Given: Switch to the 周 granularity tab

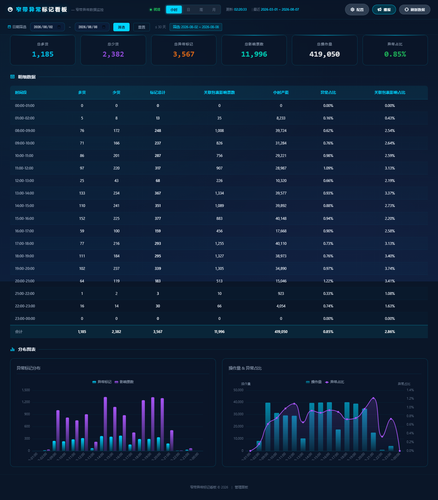Looking at the screenshot, I should click(201, 10).
